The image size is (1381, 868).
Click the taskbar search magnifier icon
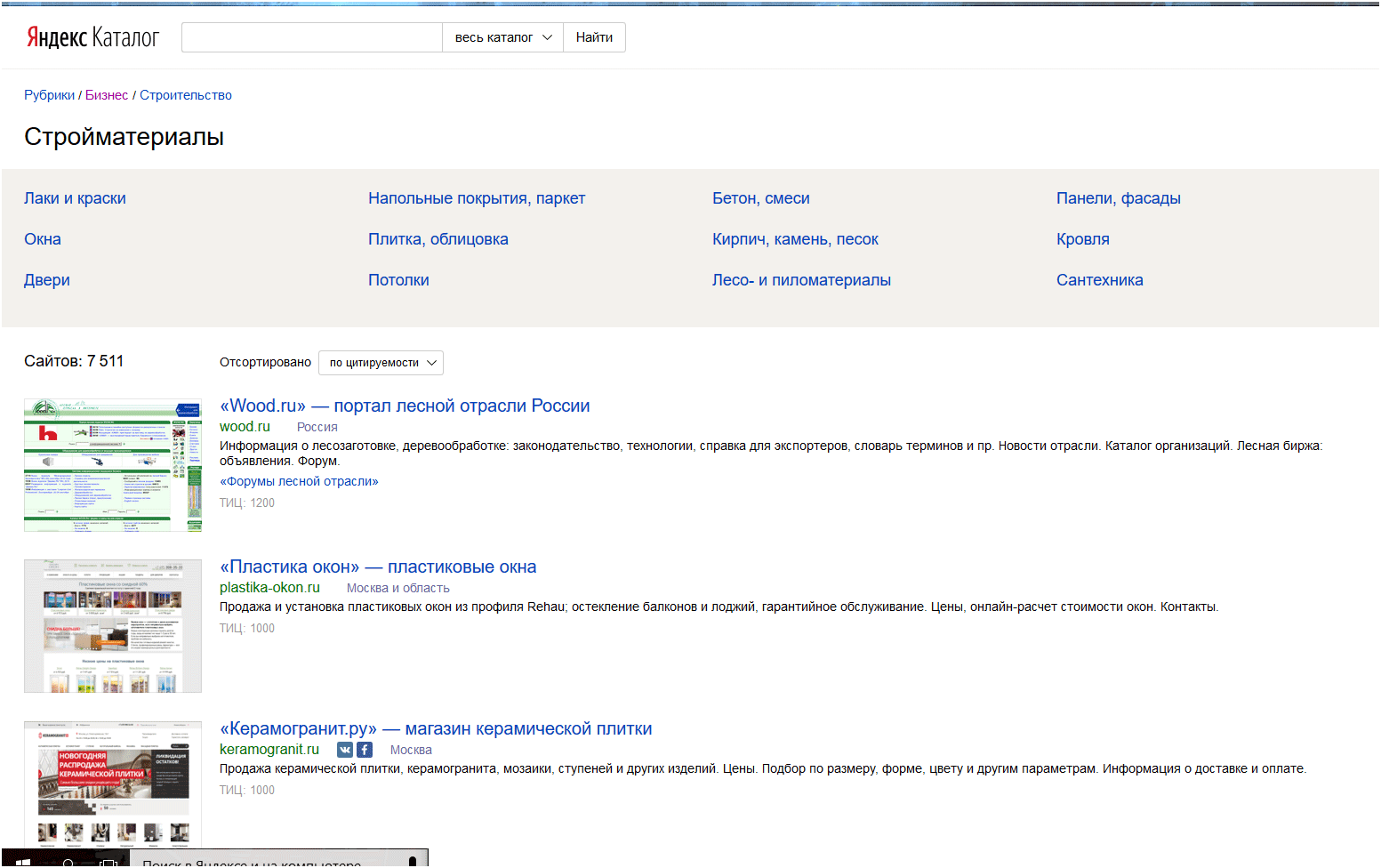click(x=68, y=862)
